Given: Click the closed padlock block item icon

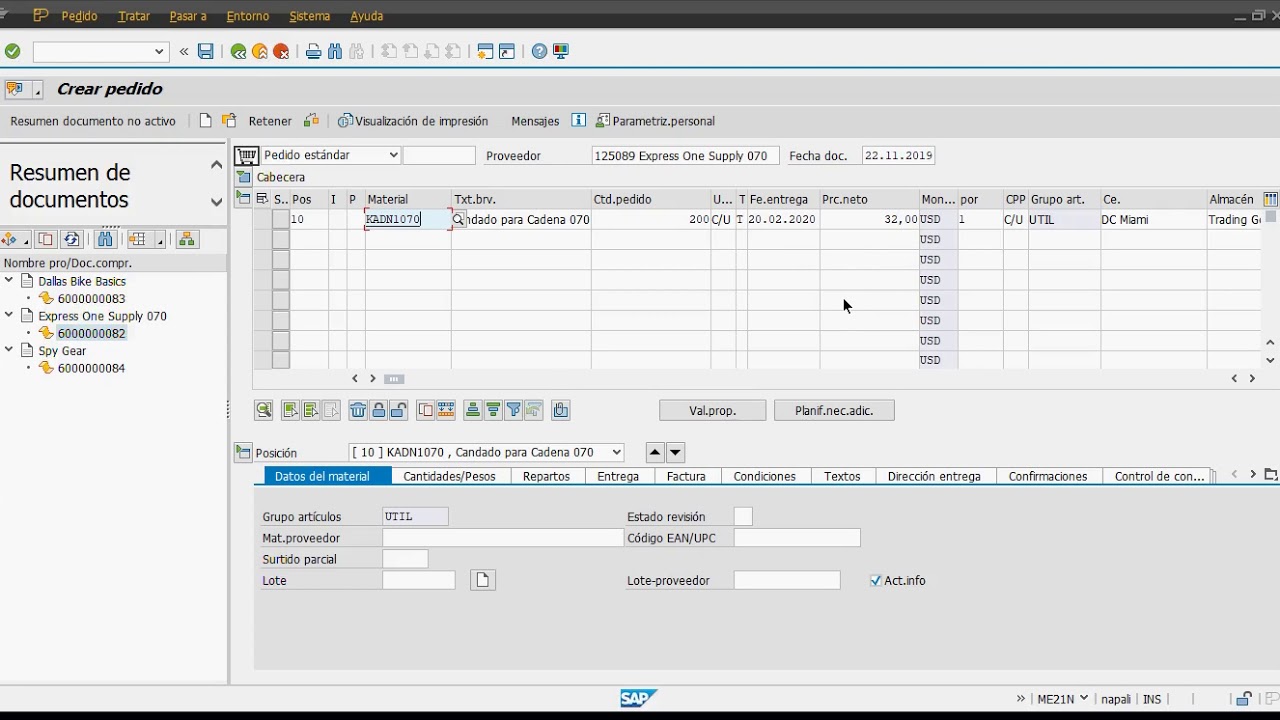Looking at the screenshot, I should (379, 410).
